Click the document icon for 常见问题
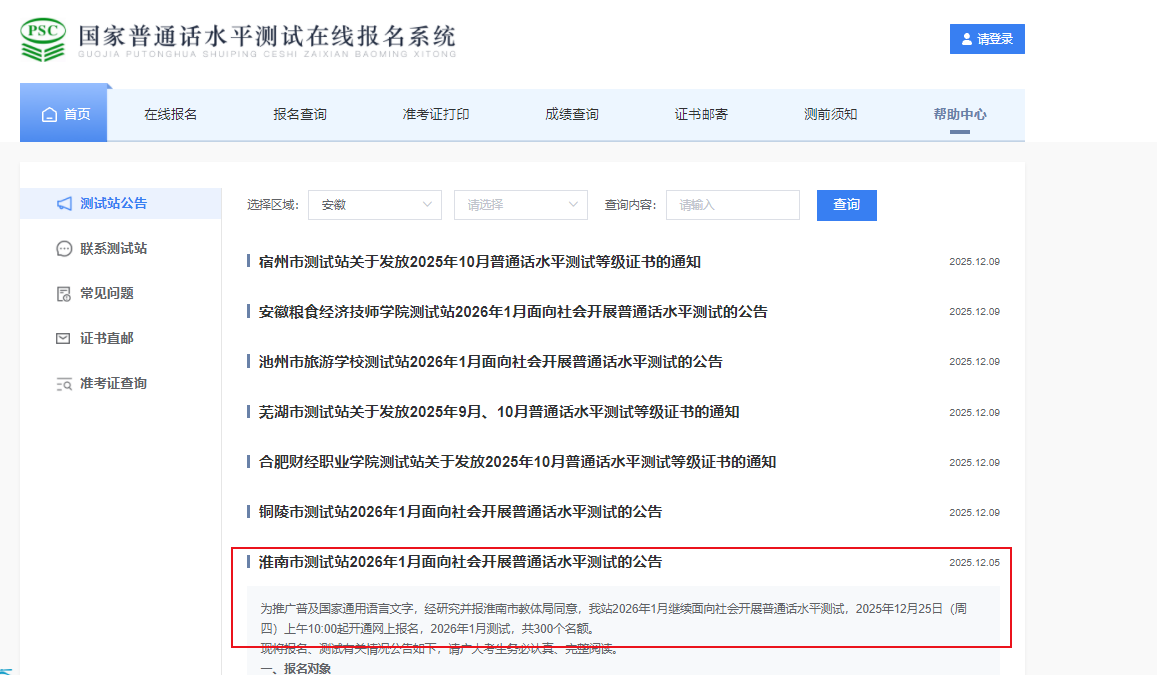Image resolution: width=1157 pixels, height=675 pixels. pyautogui.click(x=64, y=294)
